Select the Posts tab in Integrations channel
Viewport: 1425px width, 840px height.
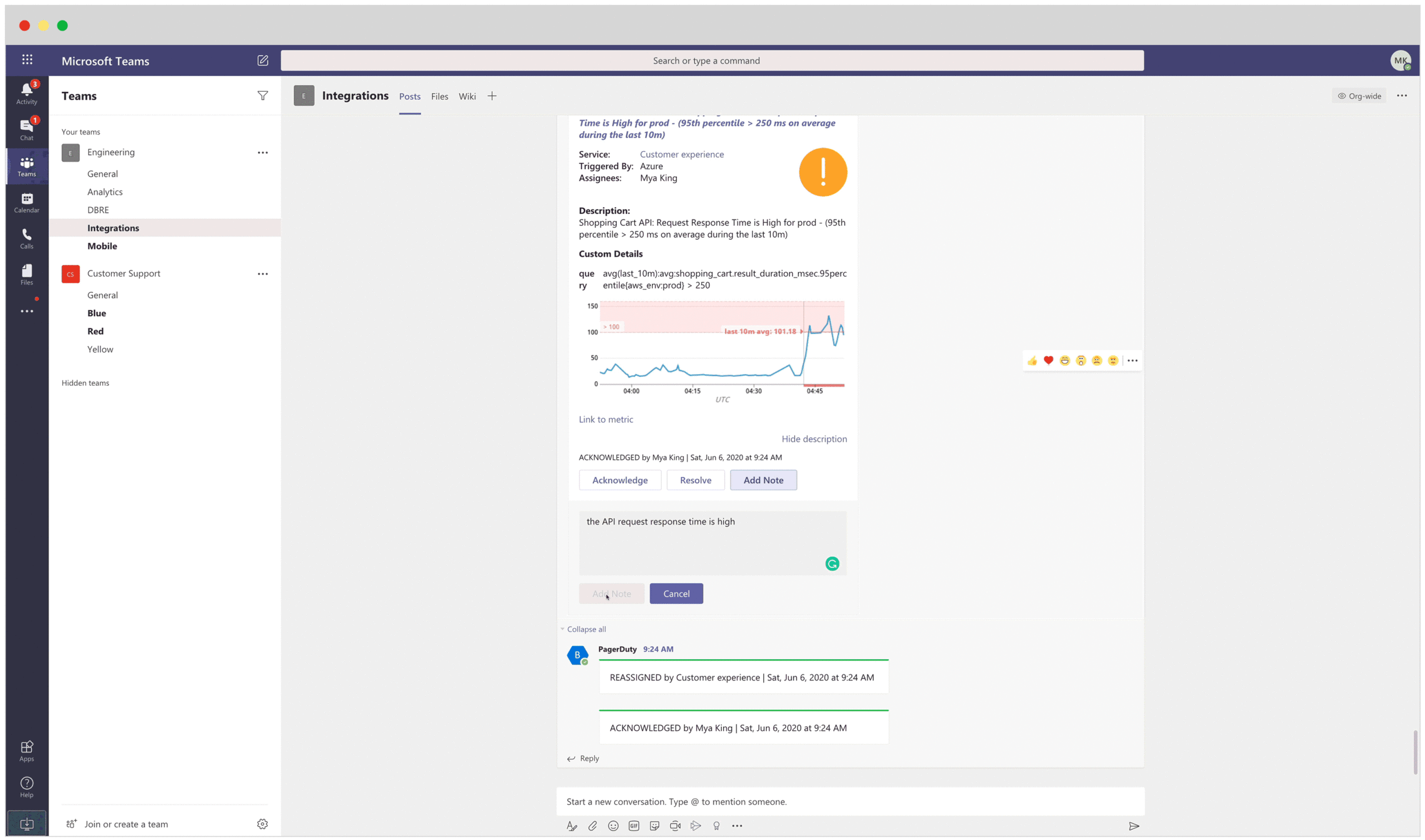pyautogui.click(x=410, y=96)
